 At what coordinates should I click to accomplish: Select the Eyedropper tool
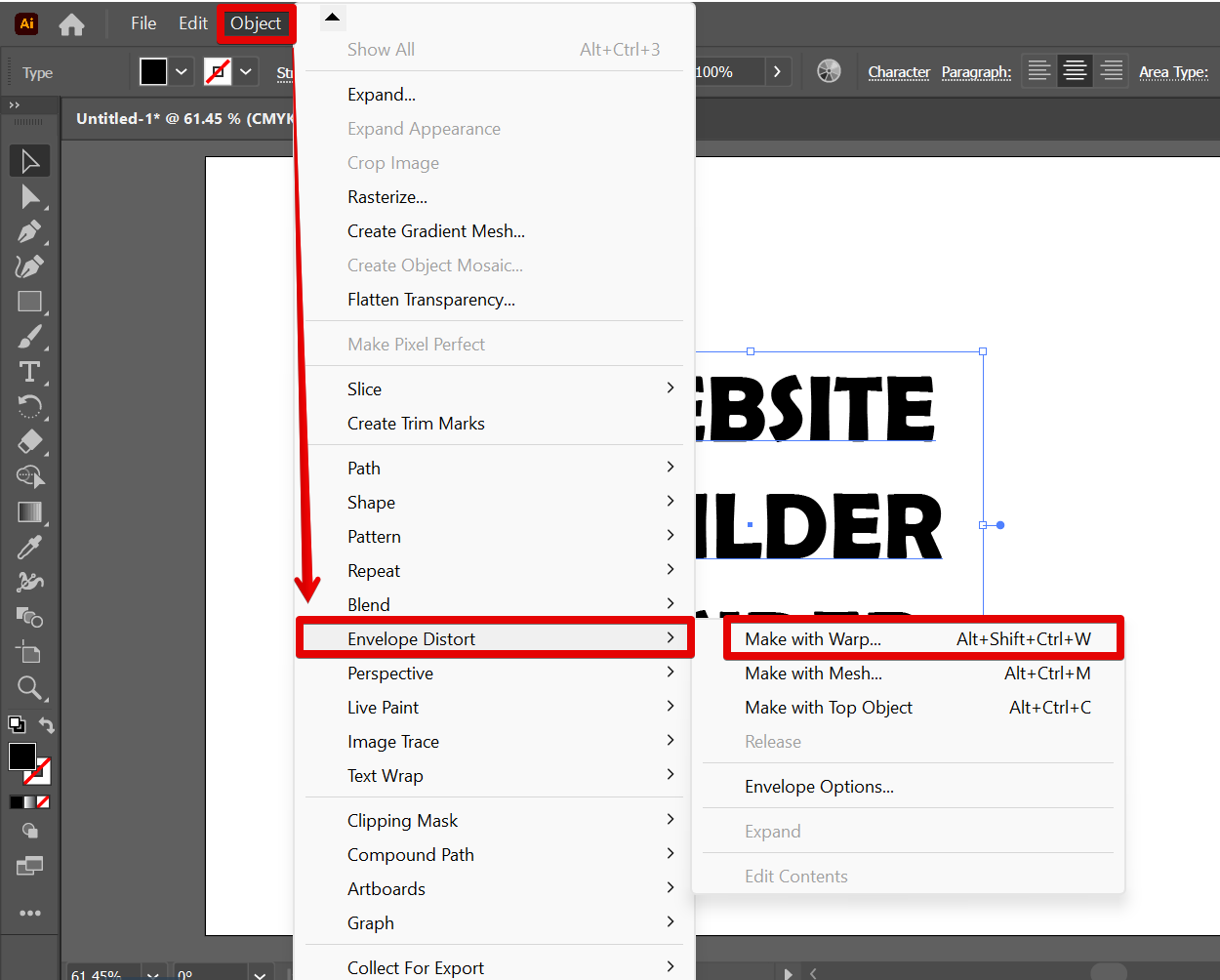[29, 548]
